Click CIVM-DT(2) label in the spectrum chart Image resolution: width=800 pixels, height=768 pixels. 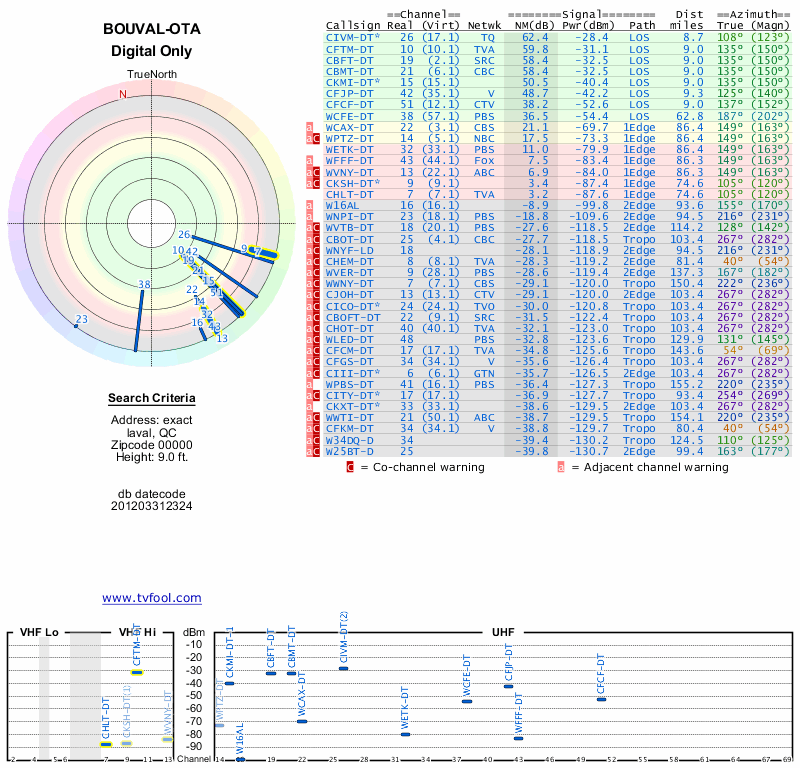pyautogui.click(x=343, y=637)
